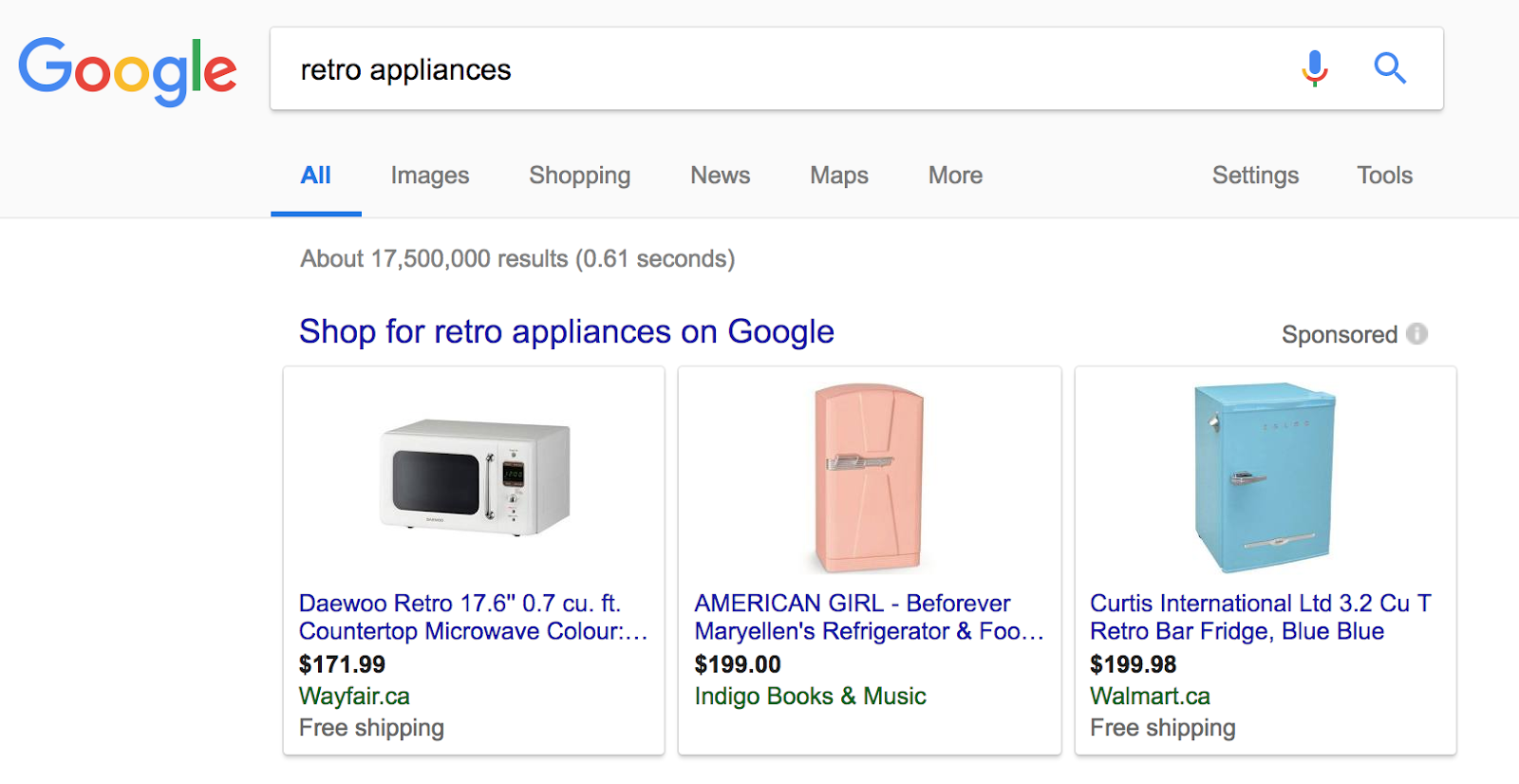Image resolution: width=1519 pixels, height=784 pixels.
Task: Expand the search Tools options
Action: pyautogui.click(x=1384, y=176)
